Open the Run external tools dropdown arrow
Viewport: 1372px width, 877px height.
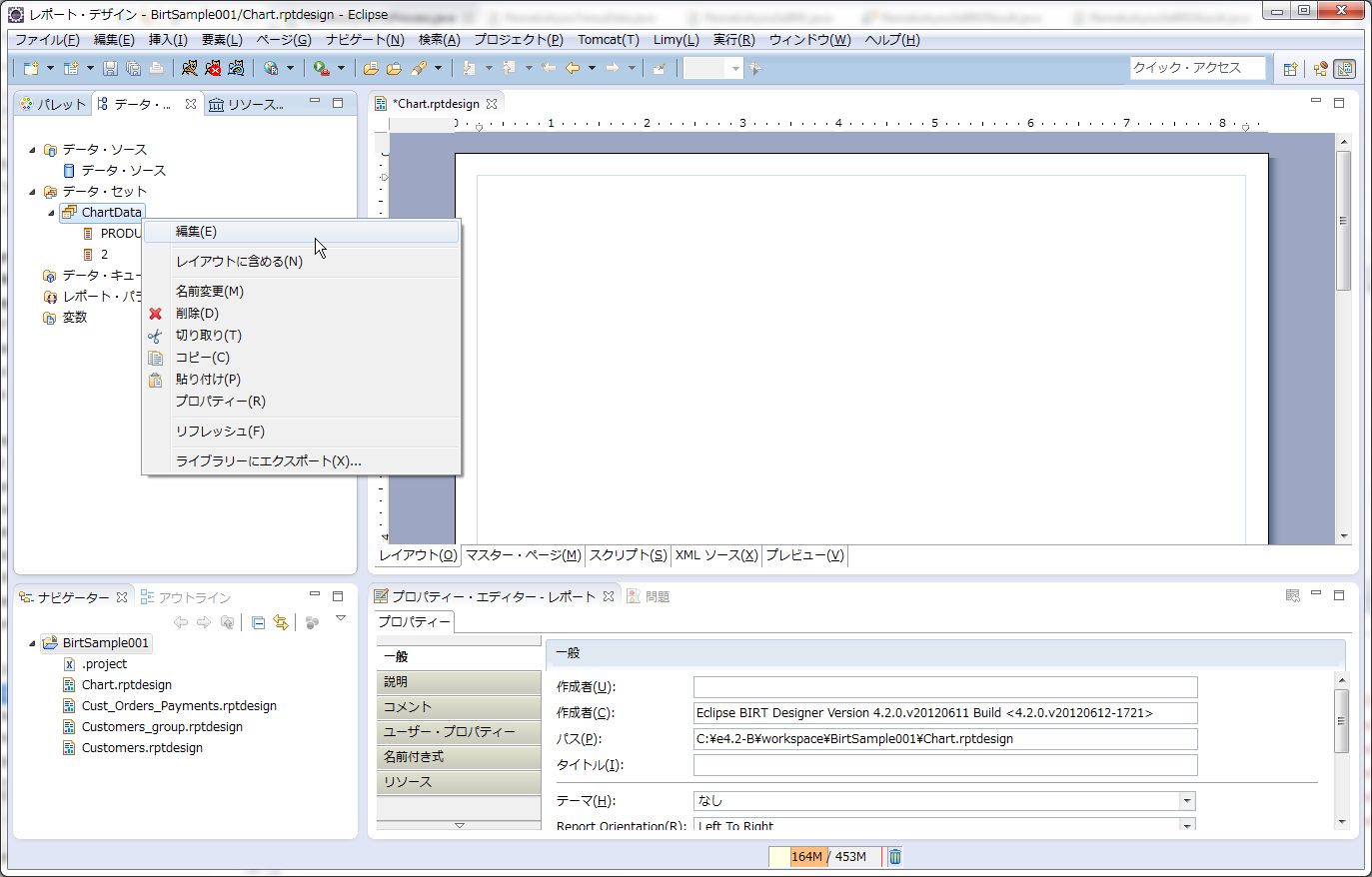(x=341, y=68)
